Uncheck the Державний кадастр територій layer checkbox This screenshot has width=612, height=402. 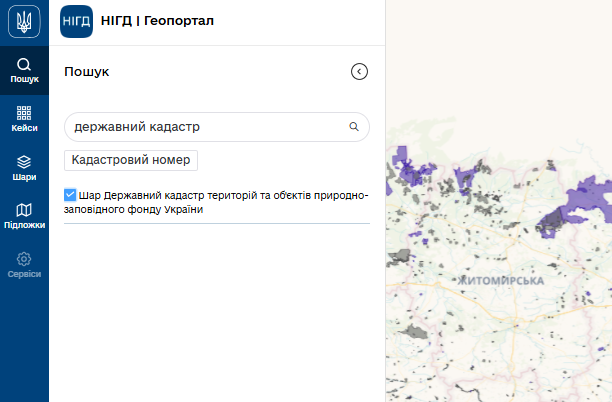70,195
